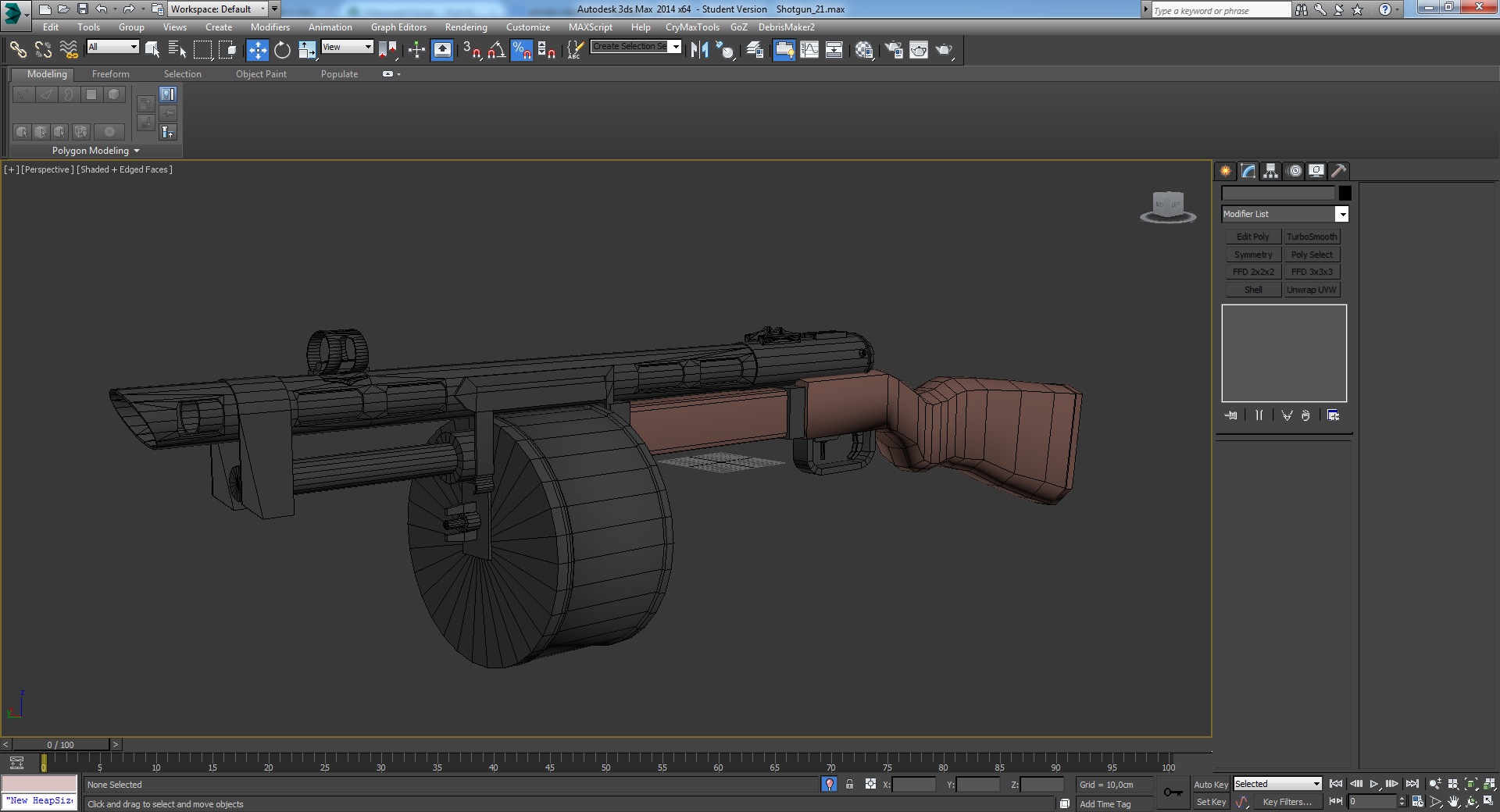Open the Graph Editors menu
The height and width of the screenshot is (812, 1500).
tap(398, 27)
